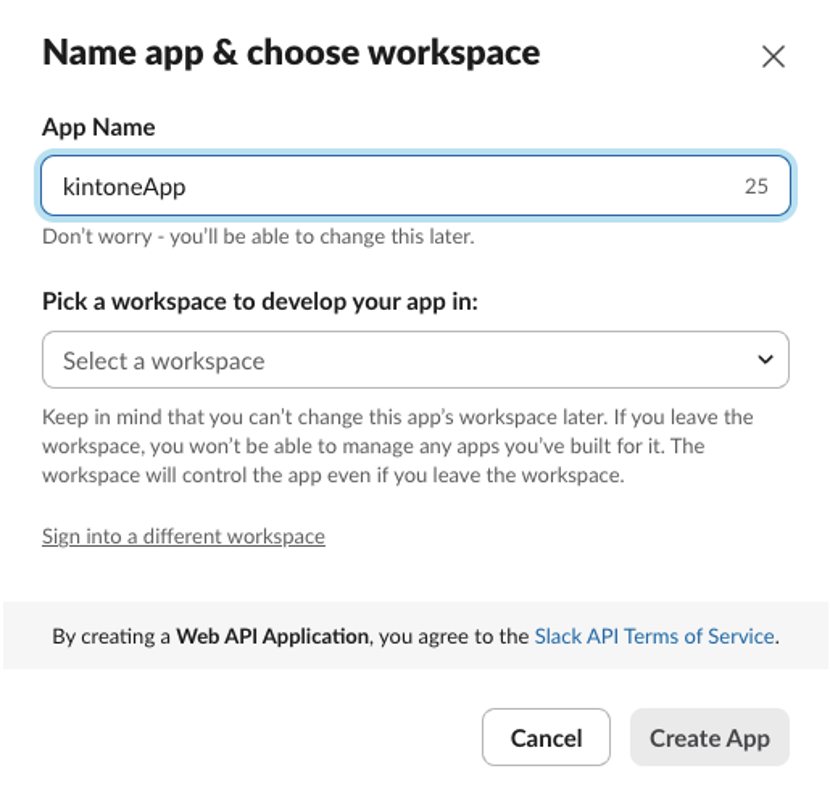830x800 pixels.
Task: Click the kintoneApp text inside the field
Action: pyautogui.click(x=124, y=187)
